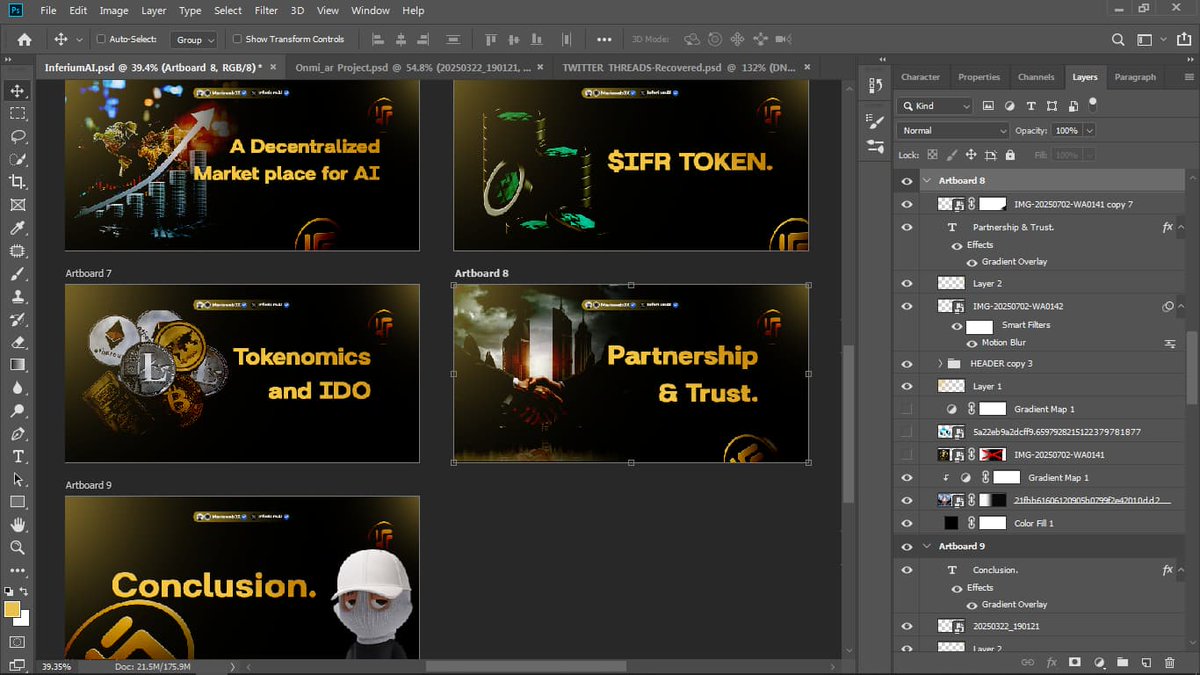Open the History panel icon
Screen dimensions: 1200x675
click(876, 86)
